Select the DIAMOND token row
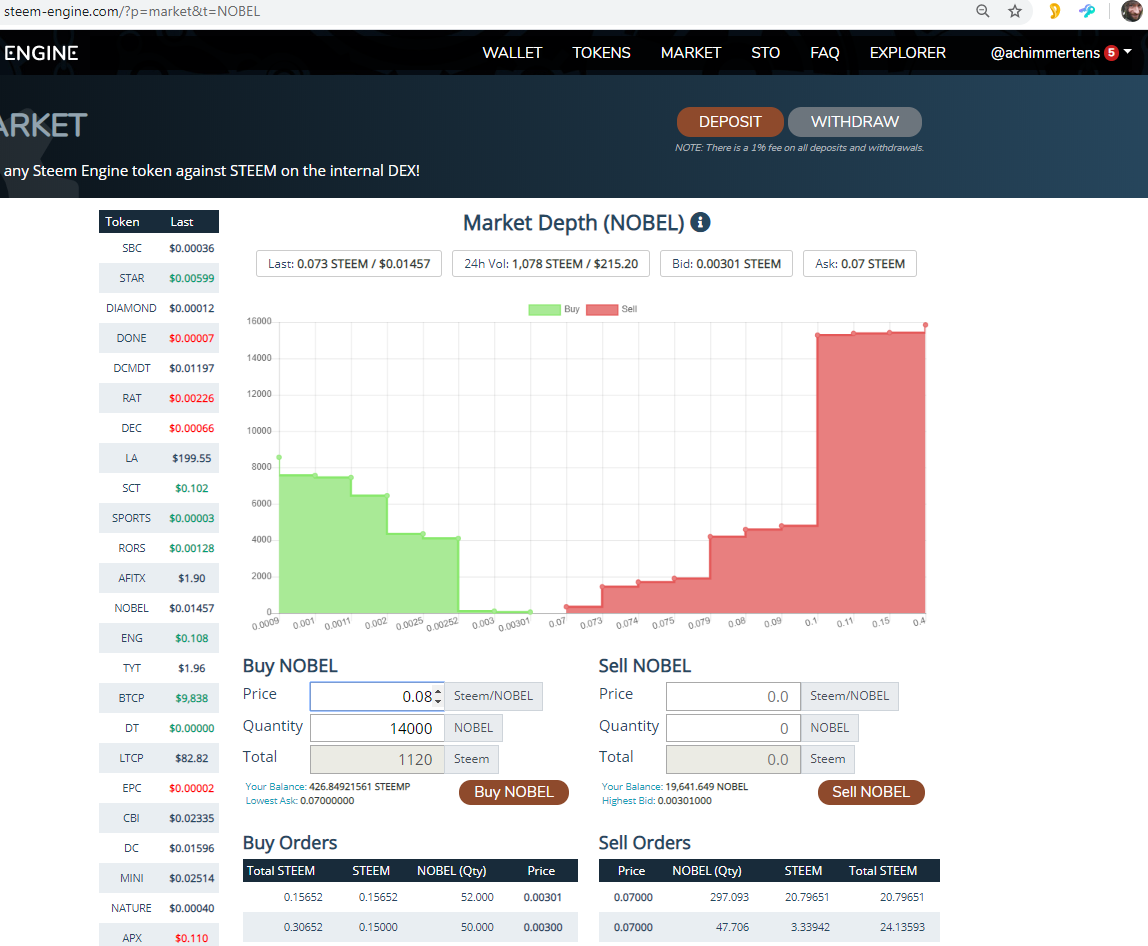Screen dimensions: 1148x946 click(x=159, y=308)
